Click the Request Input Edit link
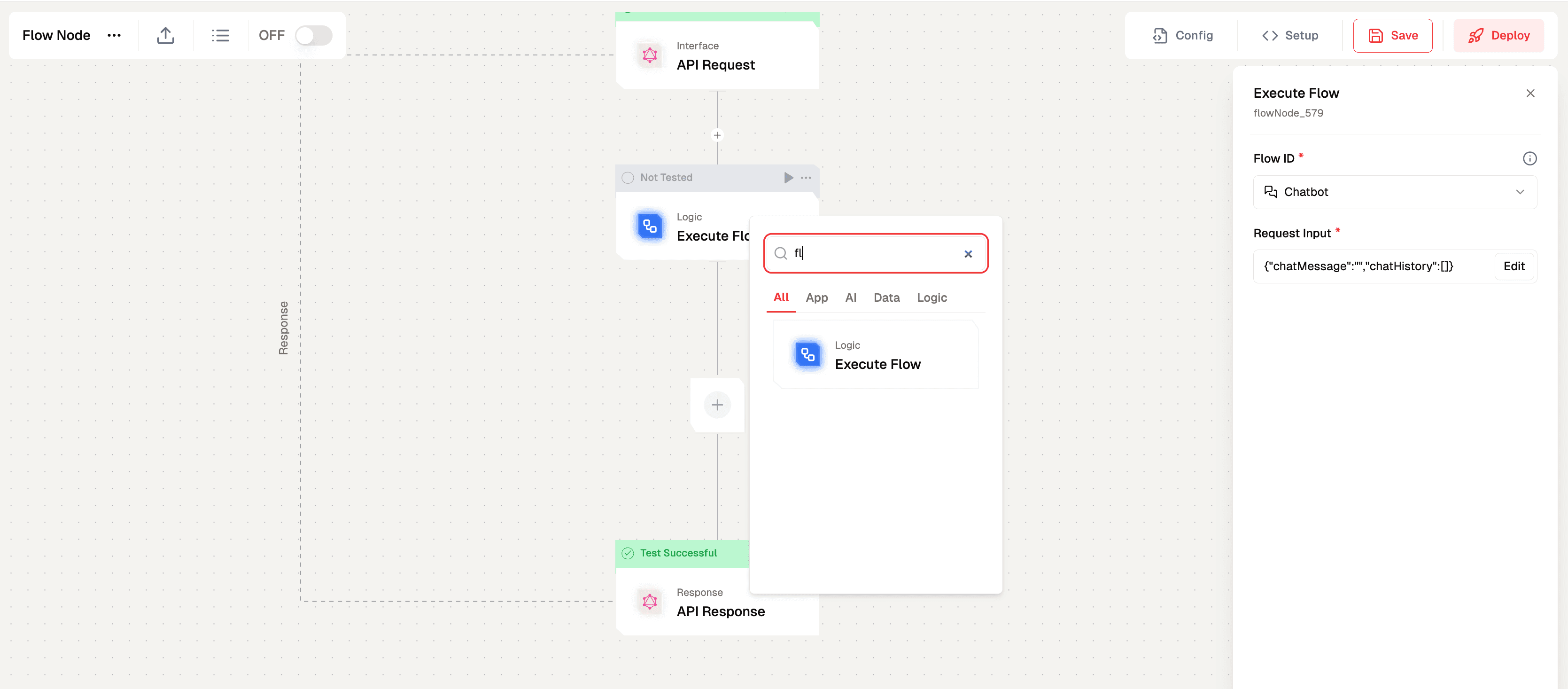 click(1515, 266)
